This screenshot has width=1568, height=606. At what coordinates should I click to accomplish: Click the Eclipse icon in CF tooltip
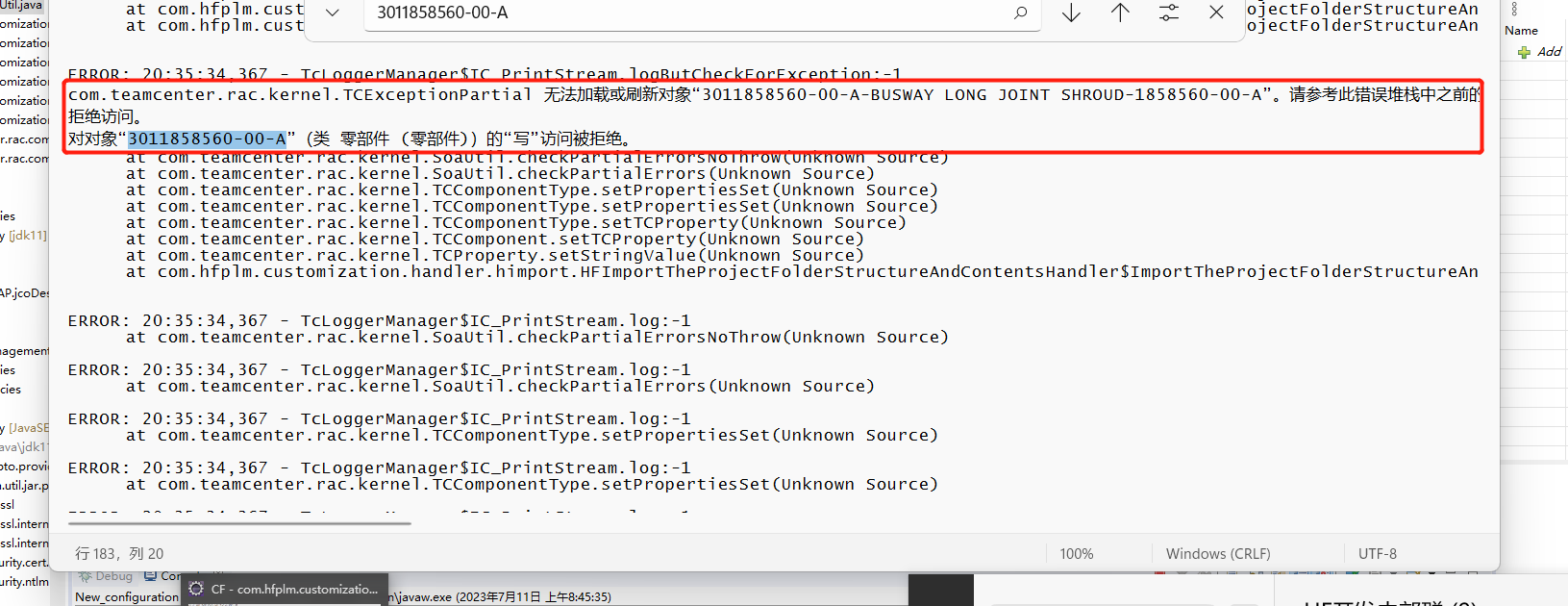(x=196, y=589)
